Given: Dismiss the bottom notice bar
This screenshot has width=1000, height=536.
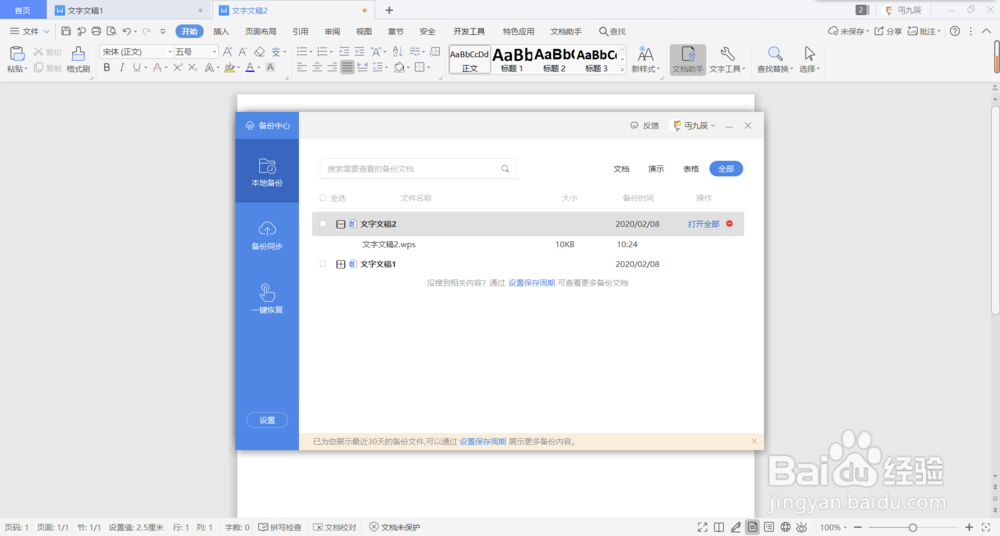Looking at the screenshot, I should pos(754,441).
